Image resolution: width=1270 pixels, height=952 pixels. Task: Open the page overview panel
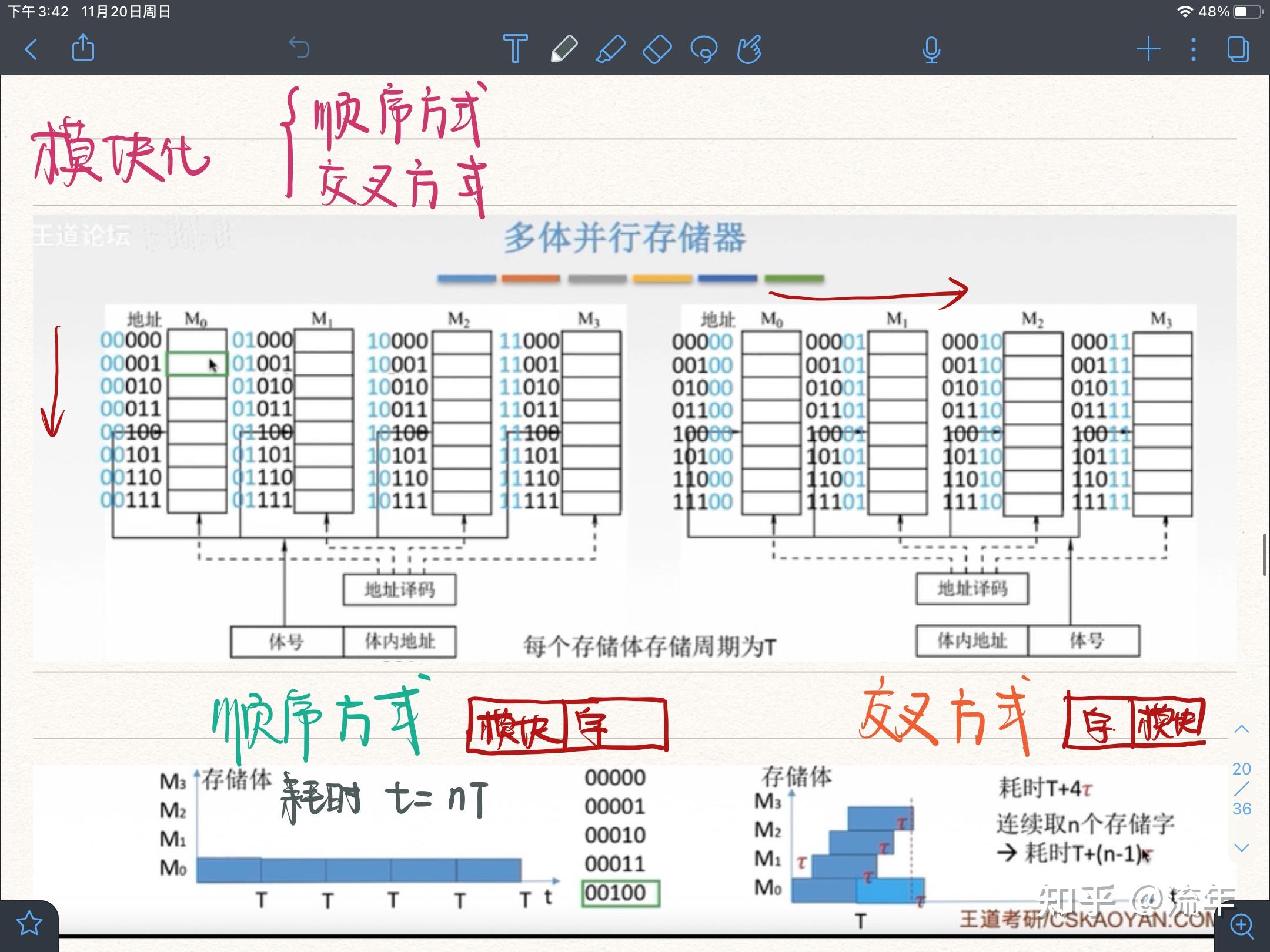tap(1238, 49)
